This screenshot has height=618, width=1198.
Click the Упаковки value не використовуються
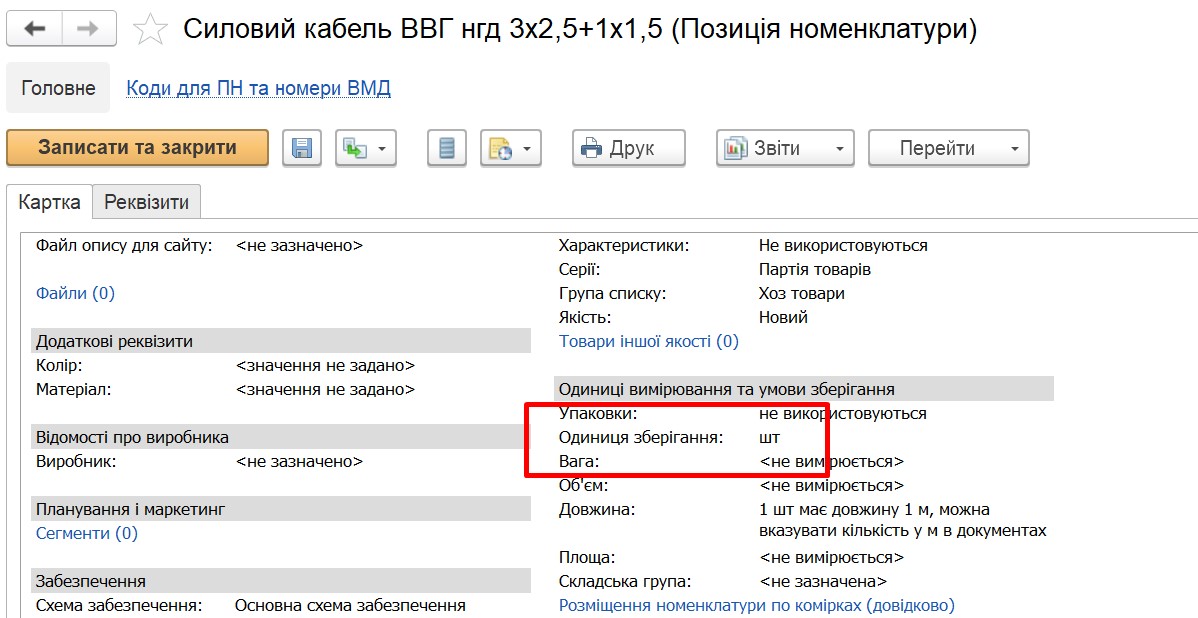click(843, 413)
